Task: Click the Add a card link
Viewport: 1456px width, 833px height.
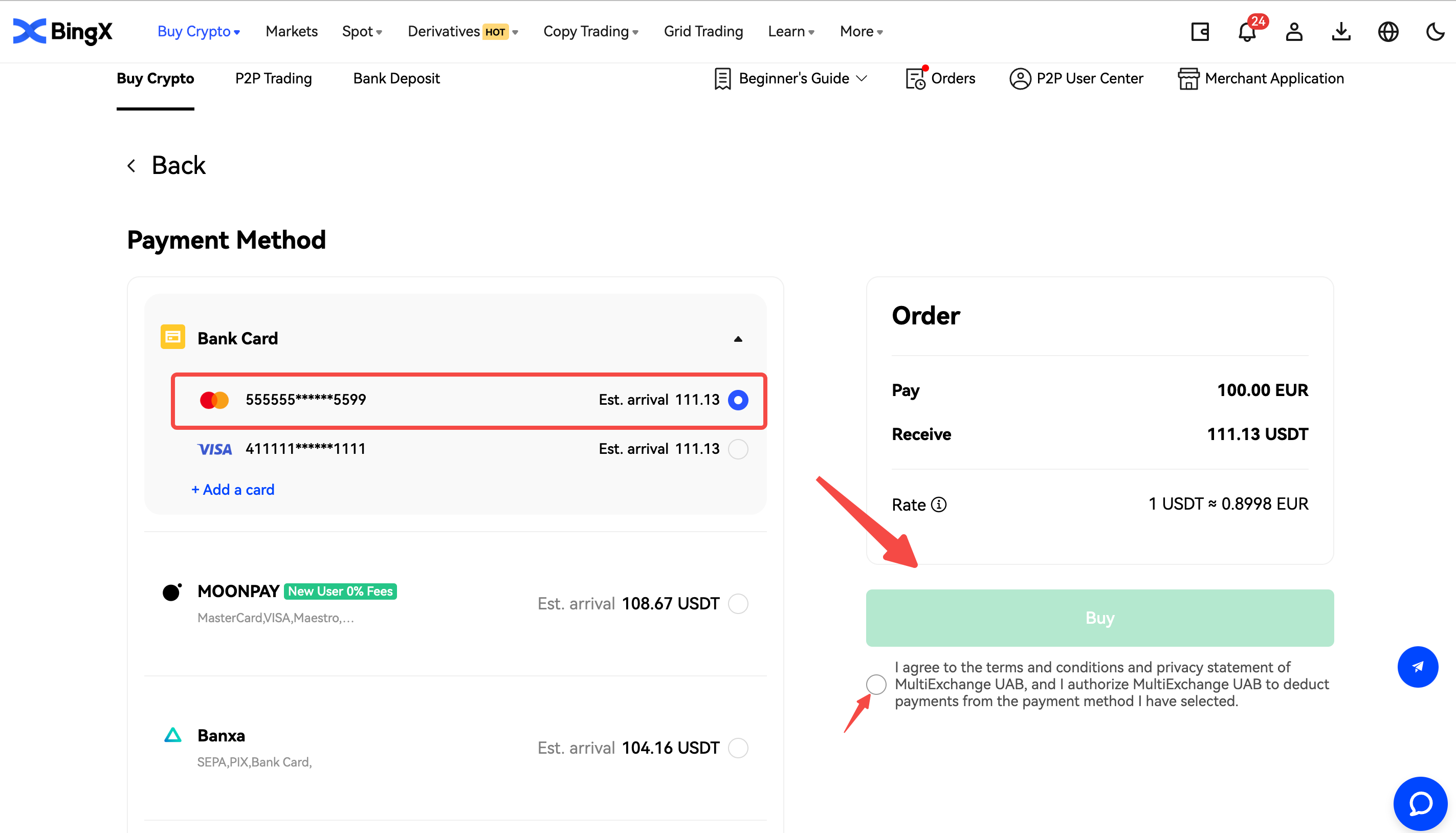Action: pyautogui.click(x=233, y=490)
